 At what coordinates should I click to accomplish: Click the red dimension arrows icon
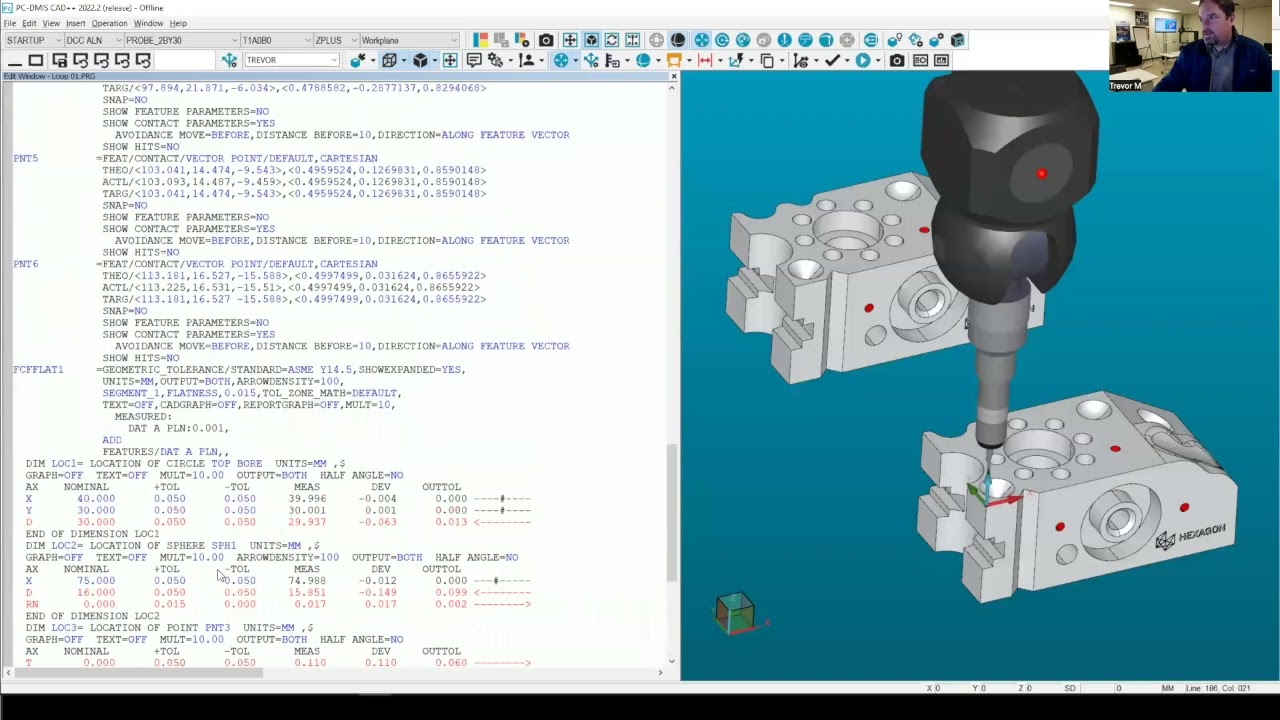pyautogui.click(x=705, y=60)
